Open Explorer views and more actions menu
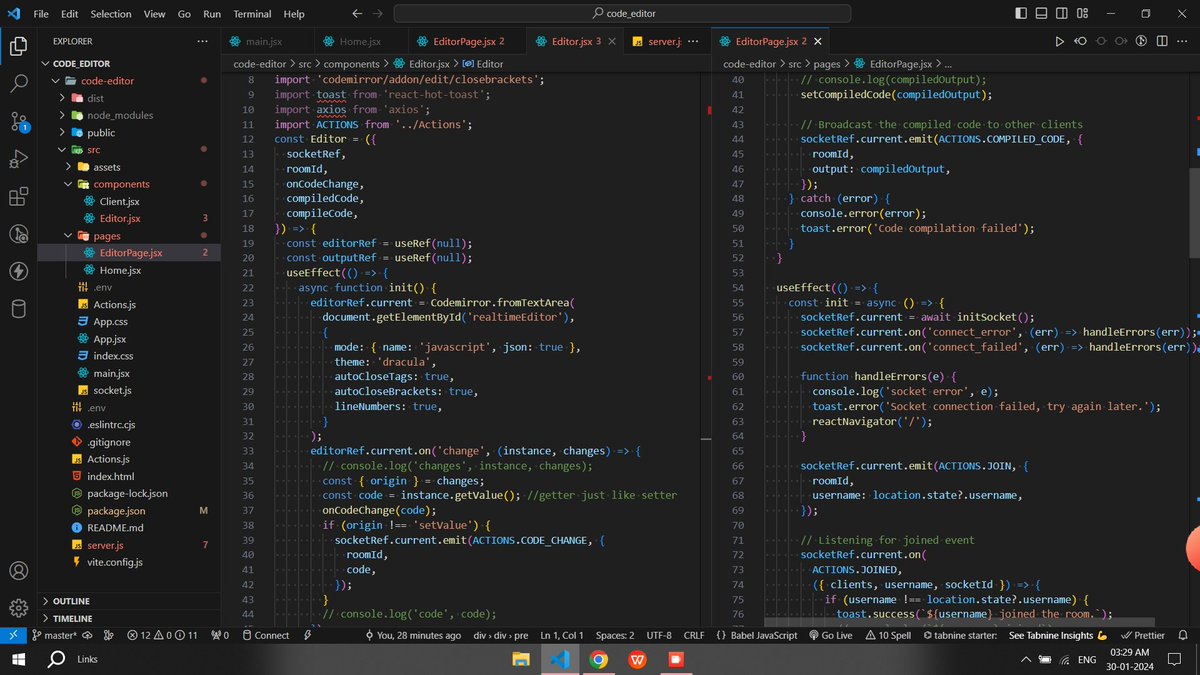Viewport: 1200px width, 675px height. (x=203, y=41)
